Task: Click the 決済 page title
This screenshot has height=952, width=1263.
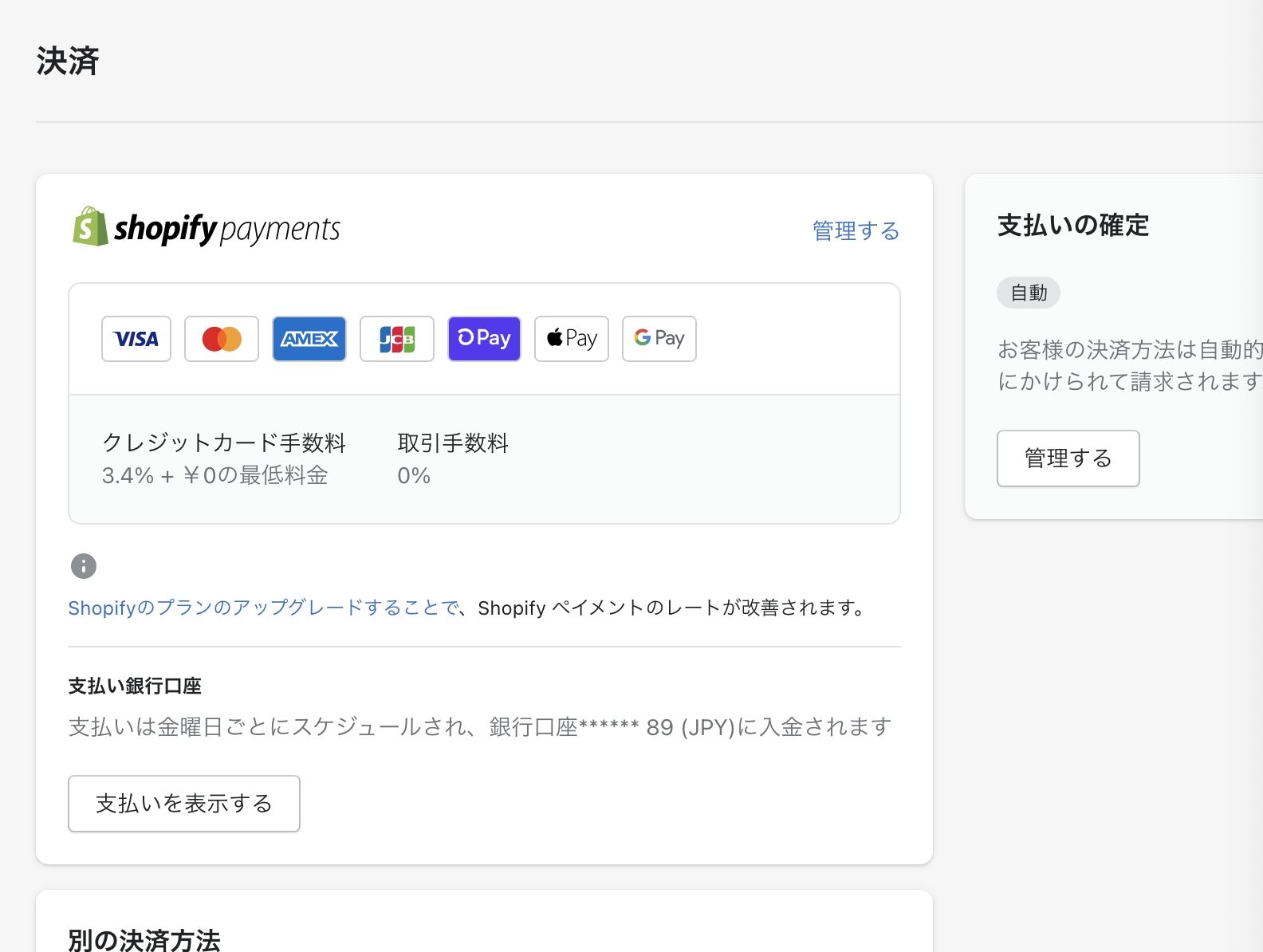Action: click(x=68, y=61)
